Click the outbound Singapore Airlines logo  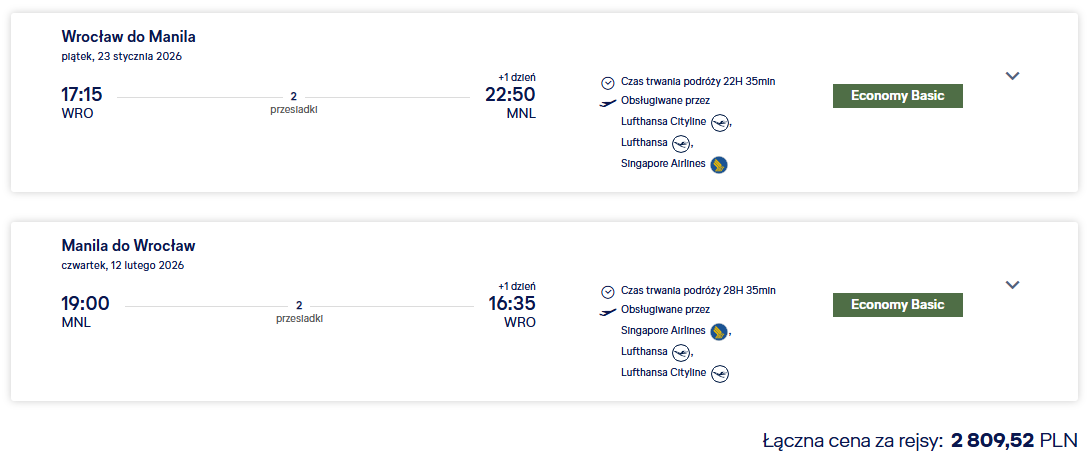[x=719, y=165]
